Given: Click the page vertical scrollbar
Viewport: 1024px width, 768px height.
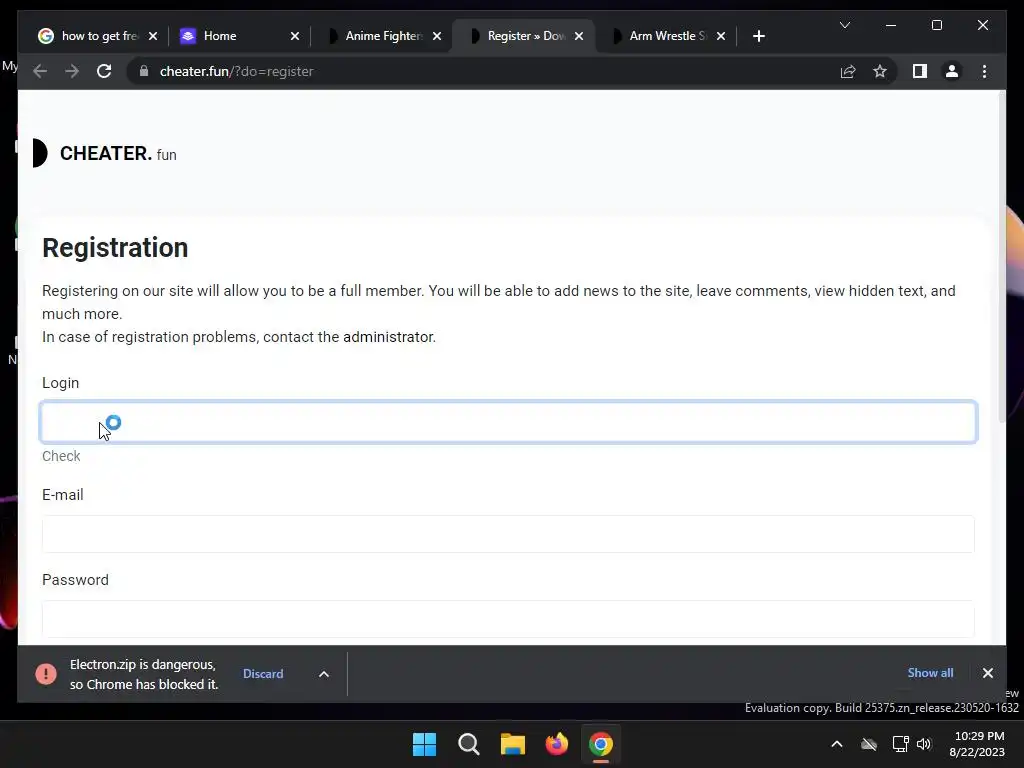Looking at the screenshot, I should click(x=1002, y=257).
